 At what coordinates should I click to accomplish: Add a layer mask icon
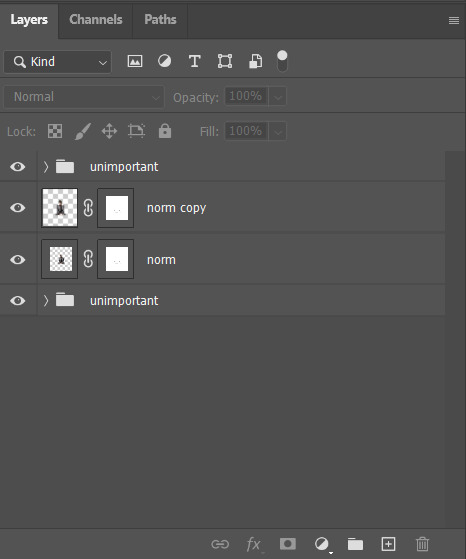[x=288, y=544]
